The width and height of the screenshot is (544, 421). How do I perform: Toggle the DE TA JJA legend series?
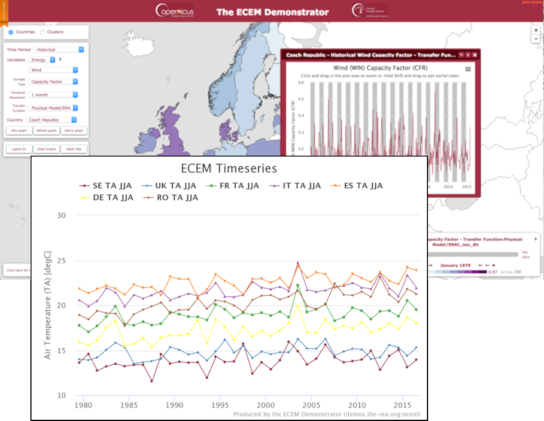click(107, 198)
